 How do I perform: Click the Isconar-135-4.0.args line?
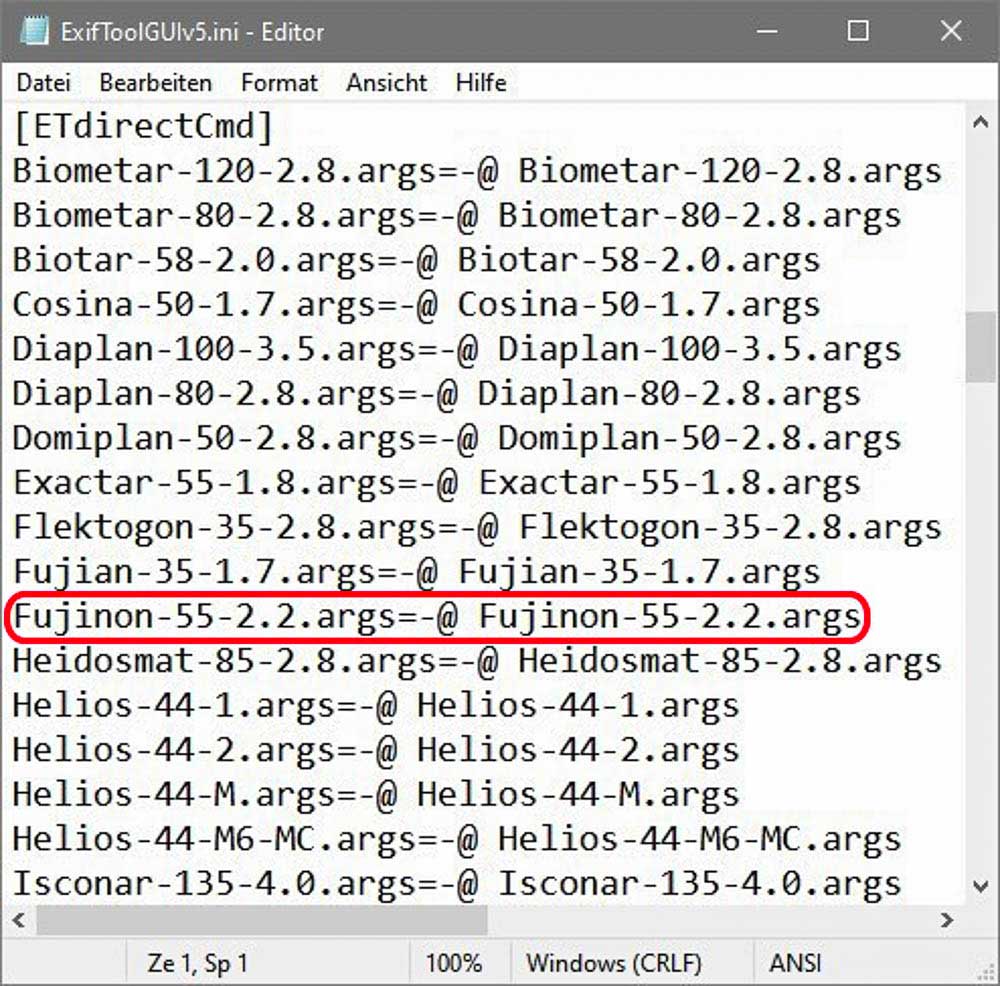tap(457, 885)
